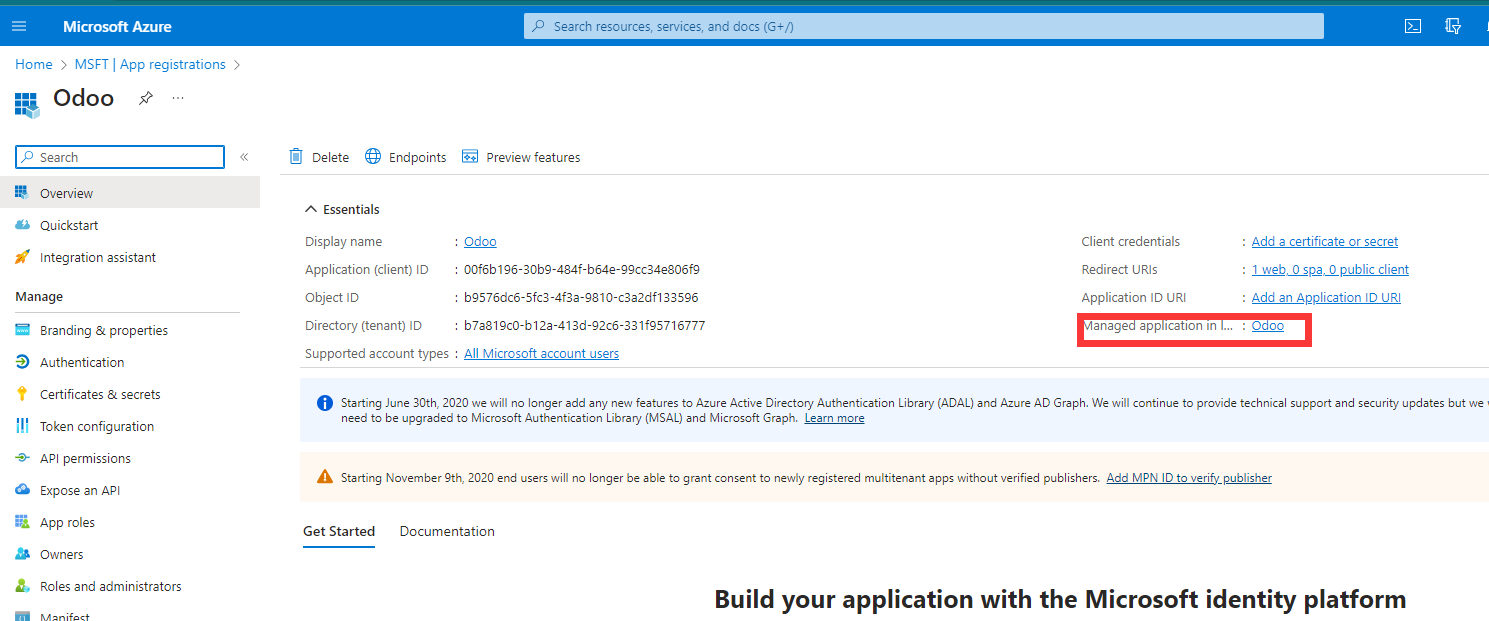
Task: Click the blue info icon in ADAL notice
Action: coord(325,404)
